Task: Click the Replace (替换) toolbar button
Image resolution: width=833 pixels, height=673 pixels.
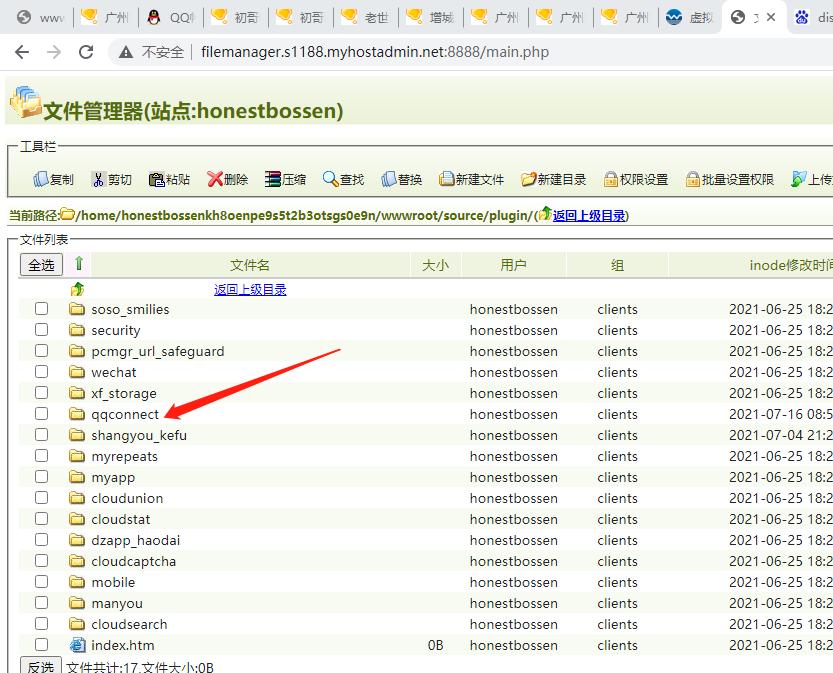Action: tap(402, 180)
